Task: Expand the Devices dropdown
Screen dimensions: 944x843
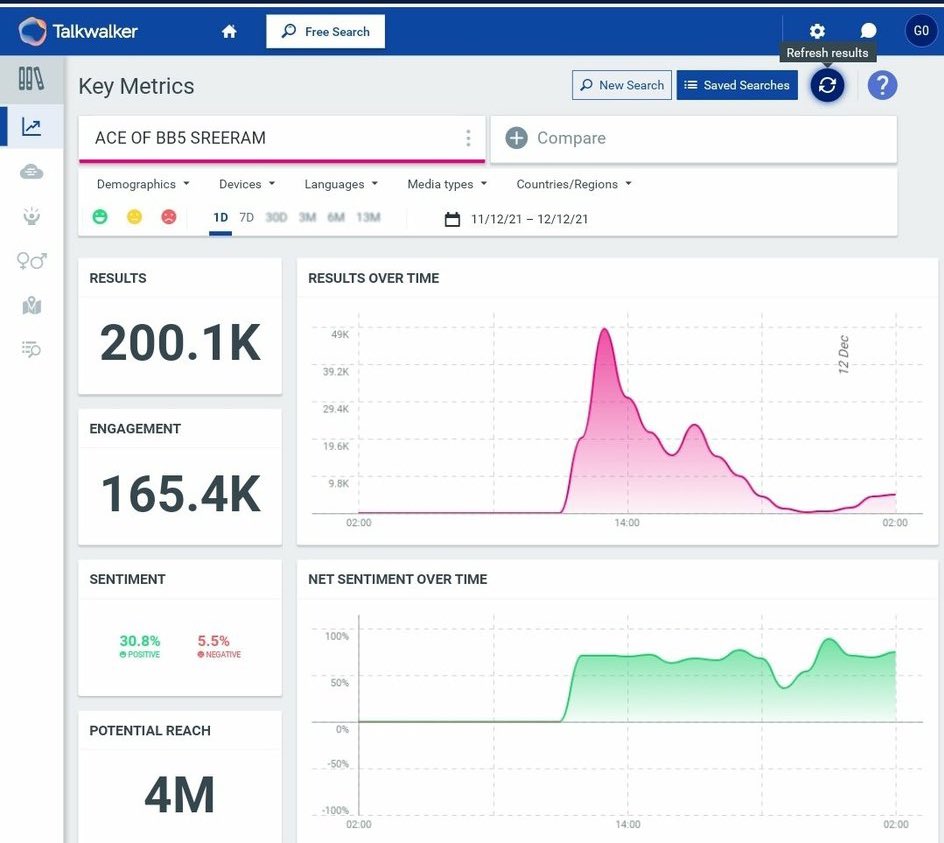Action: [x=247, y=184]
